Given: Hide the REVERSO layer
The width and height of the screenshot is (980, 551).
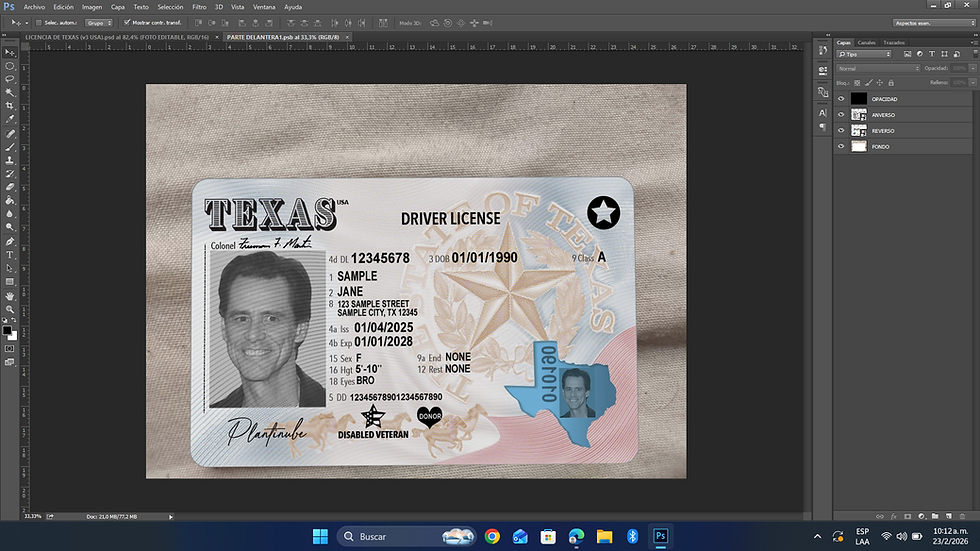Looking at the screenshot, I should click(841, 131).
